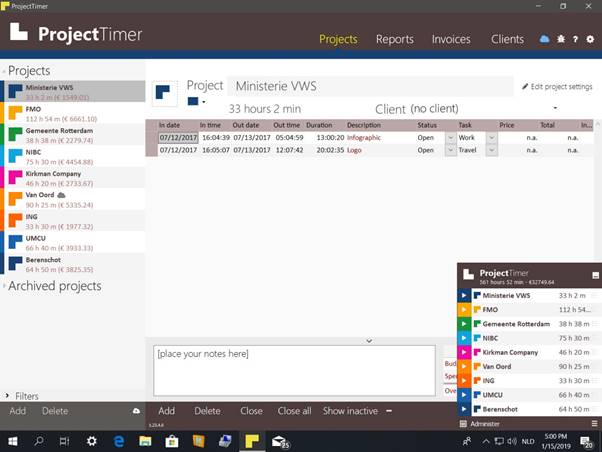The height and width of the screenshot is (452, 602).
Task: Select Kirkman Company project in sidebar
Action: (x=75, y=178)
